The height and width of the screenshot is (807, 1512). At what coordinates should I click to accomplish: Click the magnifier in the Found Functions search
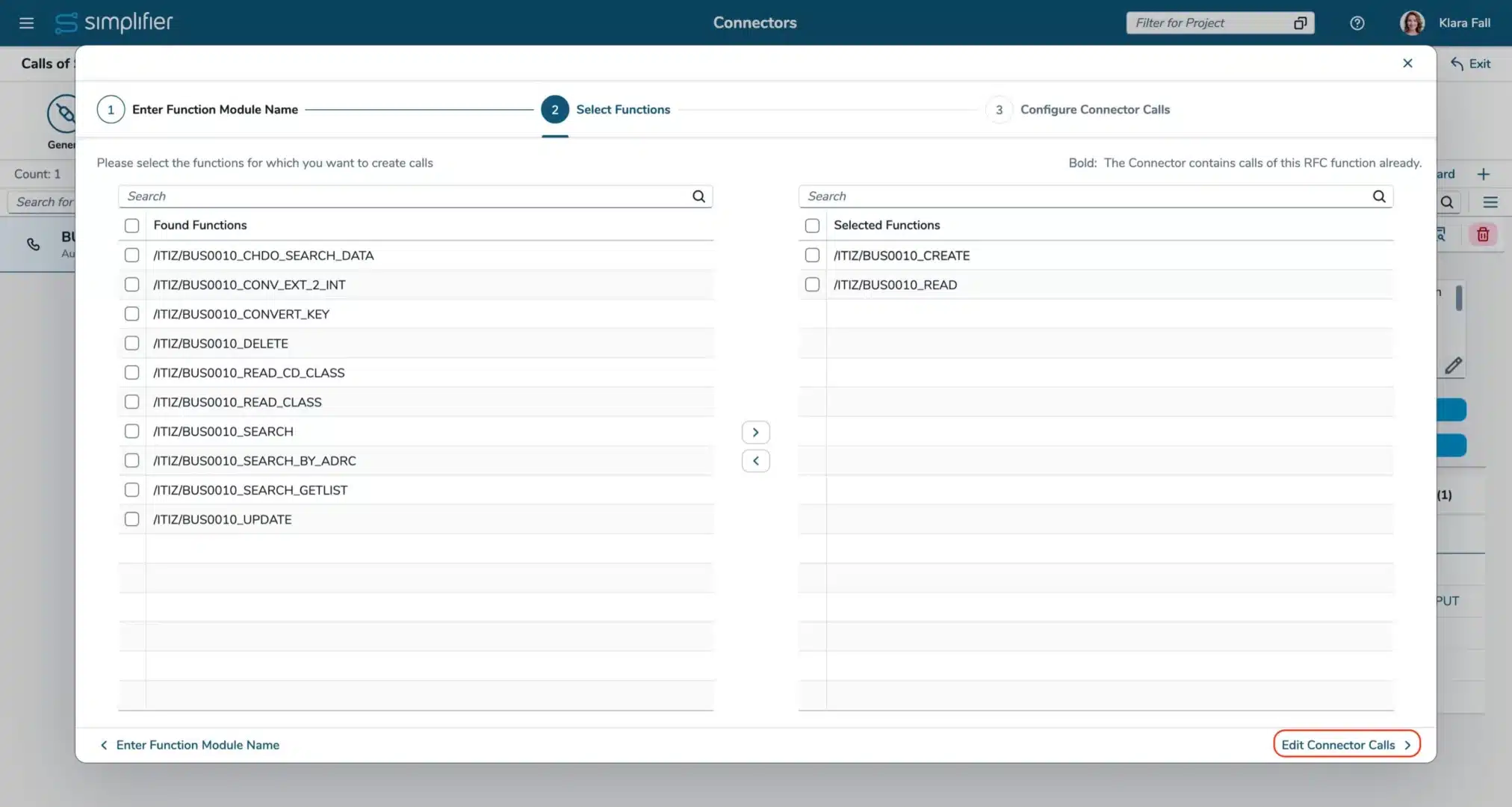click(x=698, y=196)
